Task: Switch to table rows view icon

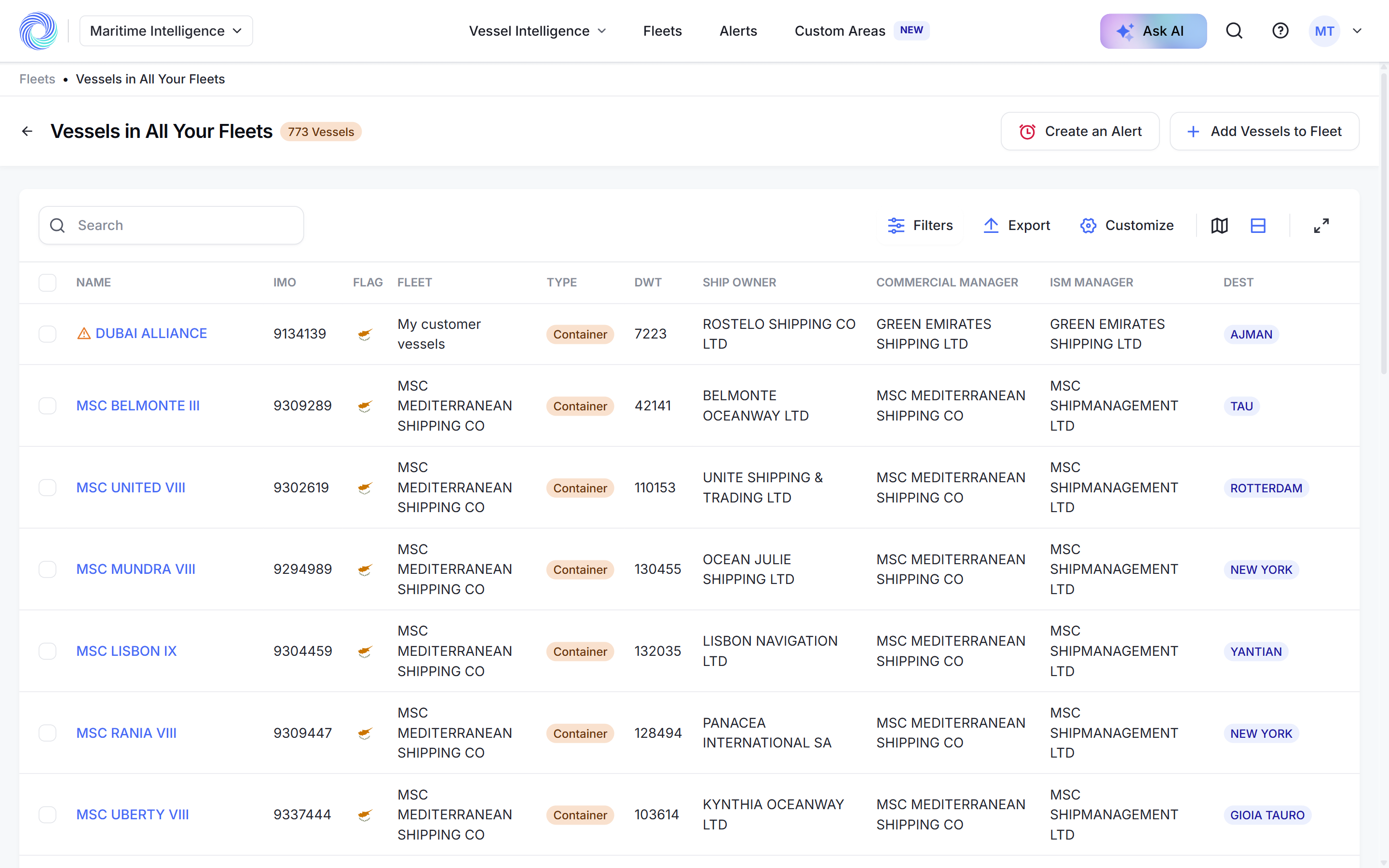Action: [x=1258, y=226]
